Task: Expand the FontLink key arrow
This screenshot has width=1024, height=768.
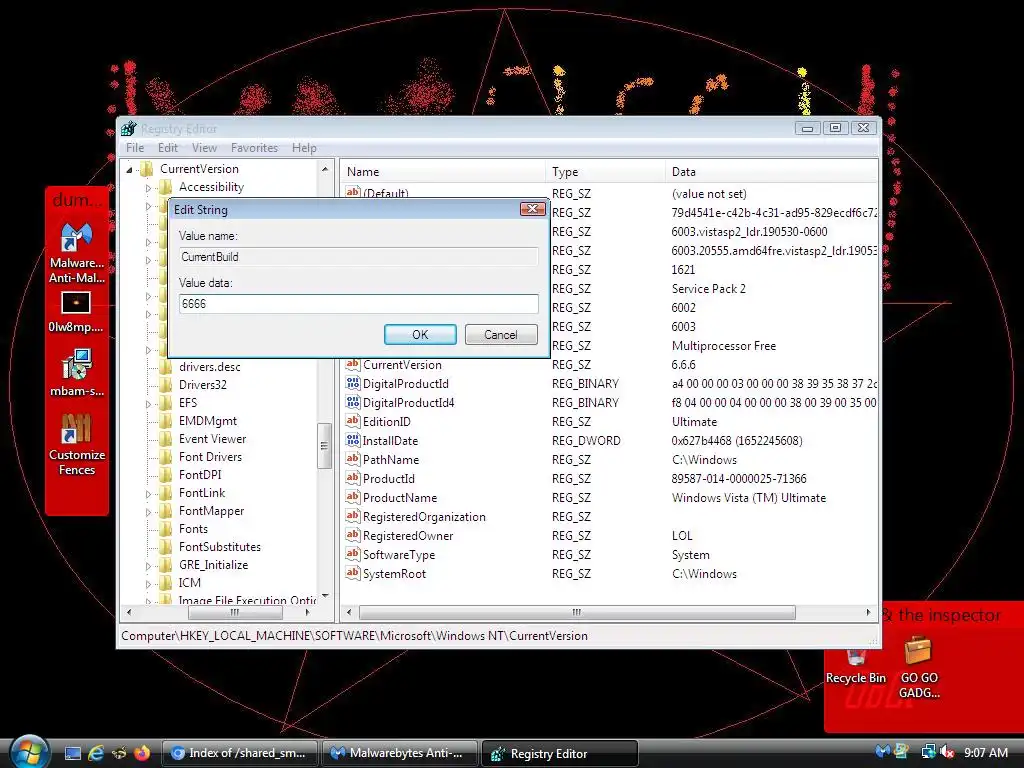Action: pyautogui.click(x=148, y=494)
